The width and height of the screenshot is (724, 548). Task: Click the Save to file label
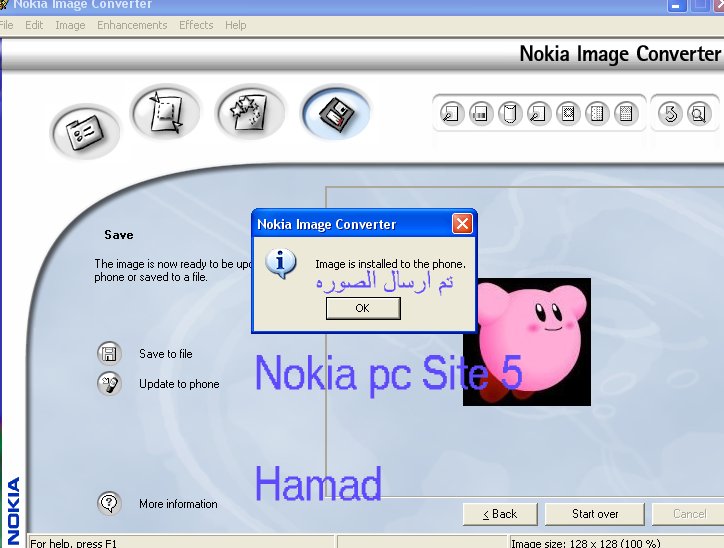point(166,354)
